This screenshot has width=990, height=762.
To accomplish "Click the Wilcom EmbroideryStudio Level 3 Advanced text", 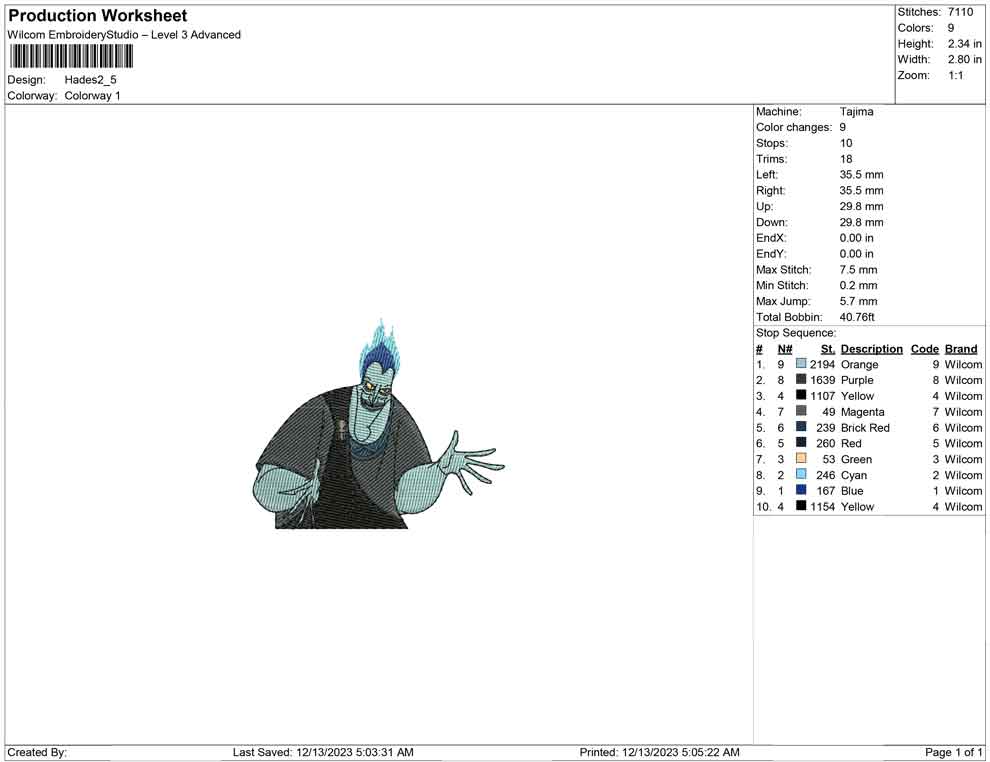I will pos(124,35).
